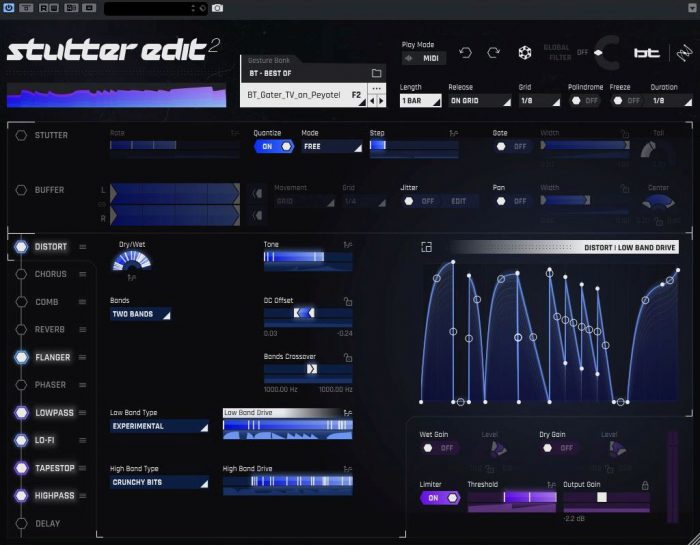This screenshot has width=700, height=545.
Task: Click the DISTORT reorder handle icon
Action: coord(83,247)
